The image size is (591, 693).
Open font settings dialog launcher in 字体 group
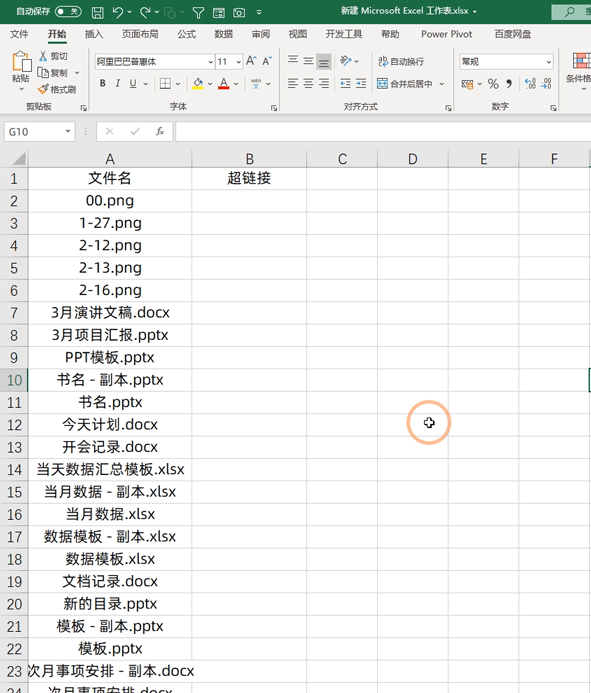(x=274, y=108)
